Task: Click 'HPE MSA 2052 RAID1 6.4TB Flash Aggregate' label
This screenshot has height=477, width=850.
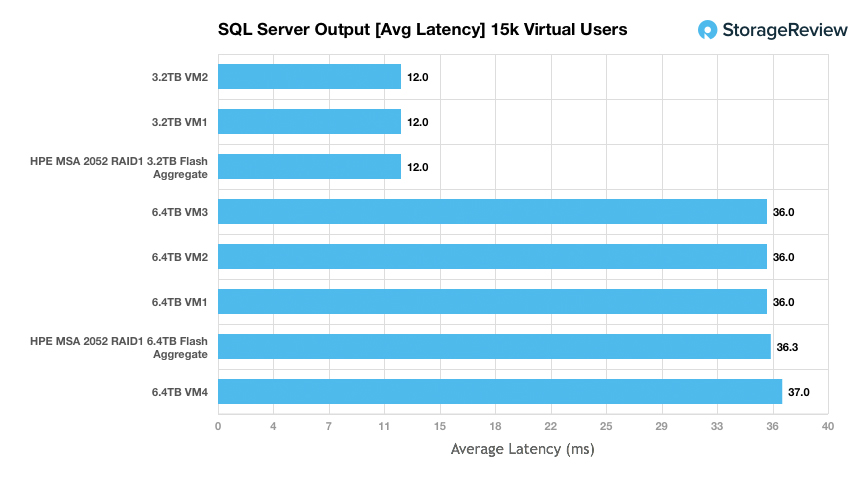Action: point(119,347)
